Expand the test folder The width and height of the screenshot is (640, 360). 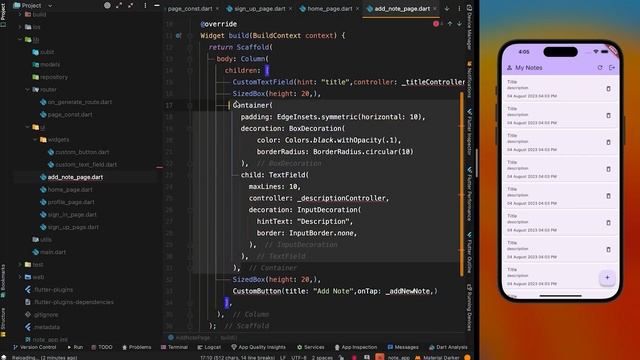coord(20,264)
